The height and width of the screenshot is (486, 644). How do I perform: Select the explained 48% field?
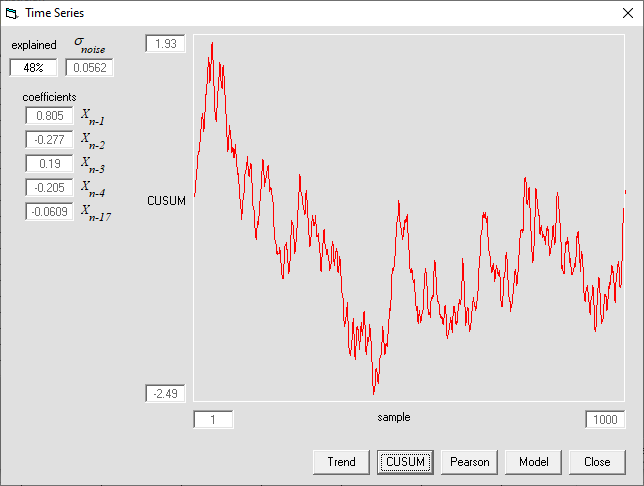[x=34, y=67]
